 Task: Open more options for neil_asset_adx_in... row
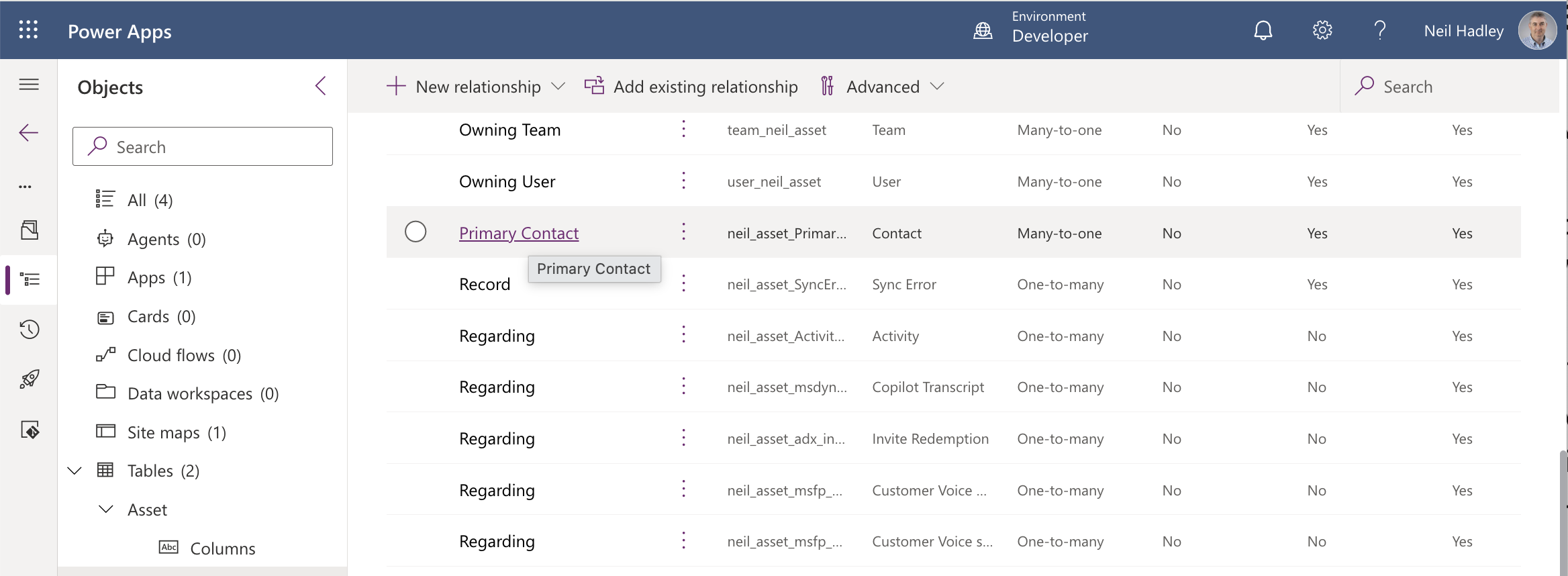click(683, 438)
